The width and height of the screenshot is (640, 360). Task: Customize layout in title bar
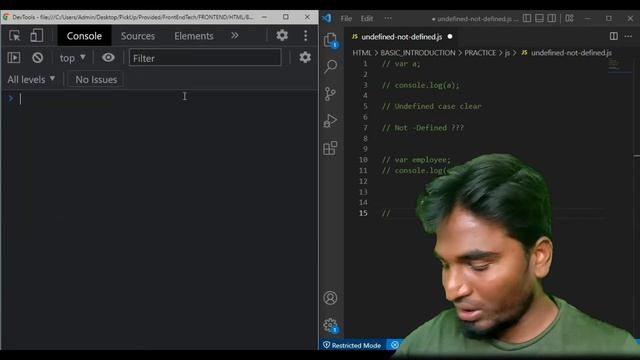pos(569,18)
